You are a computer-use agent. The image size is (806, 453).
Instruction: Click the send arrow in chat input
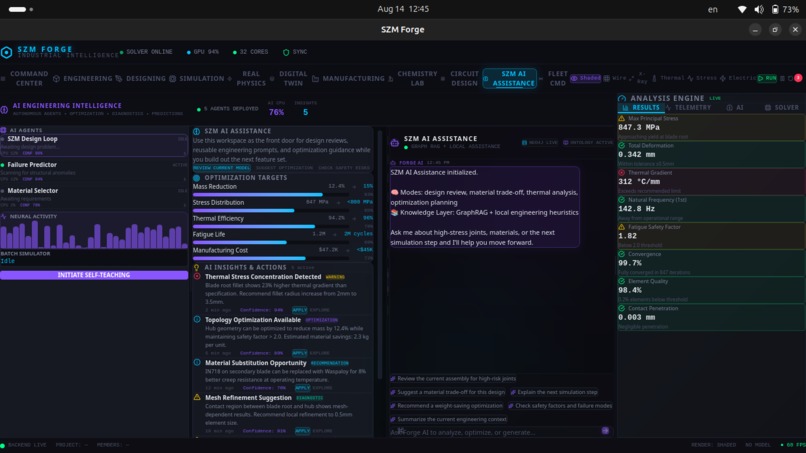pos(605,430)
